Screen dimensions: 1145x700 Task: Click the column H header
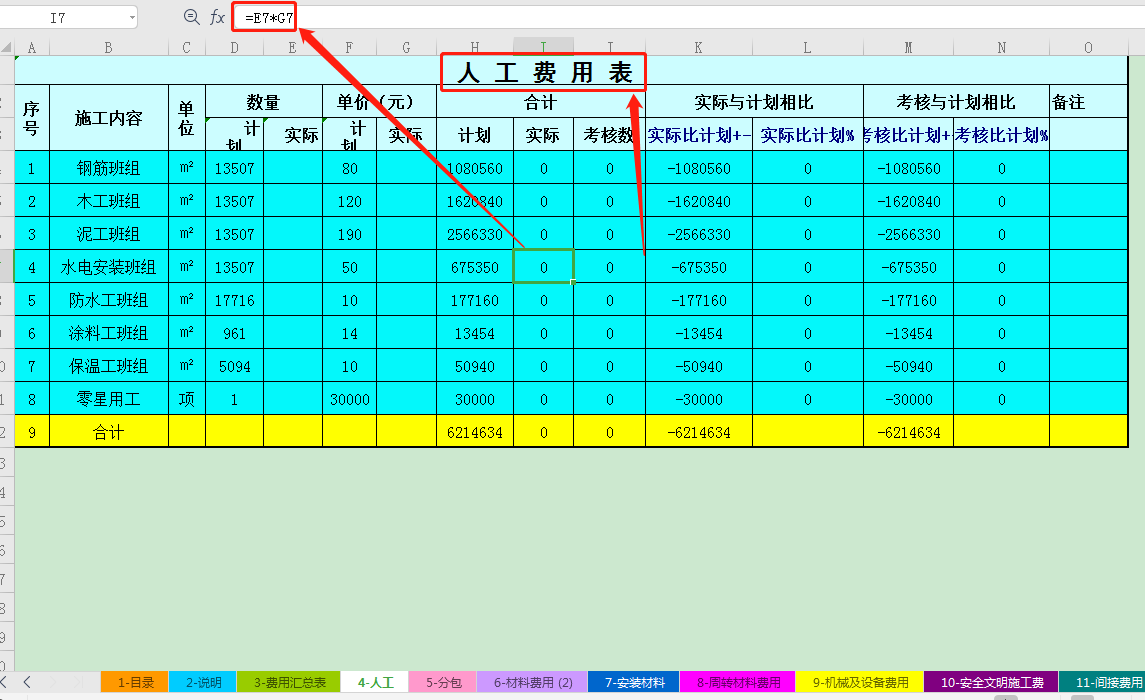[x=474, y=46]
